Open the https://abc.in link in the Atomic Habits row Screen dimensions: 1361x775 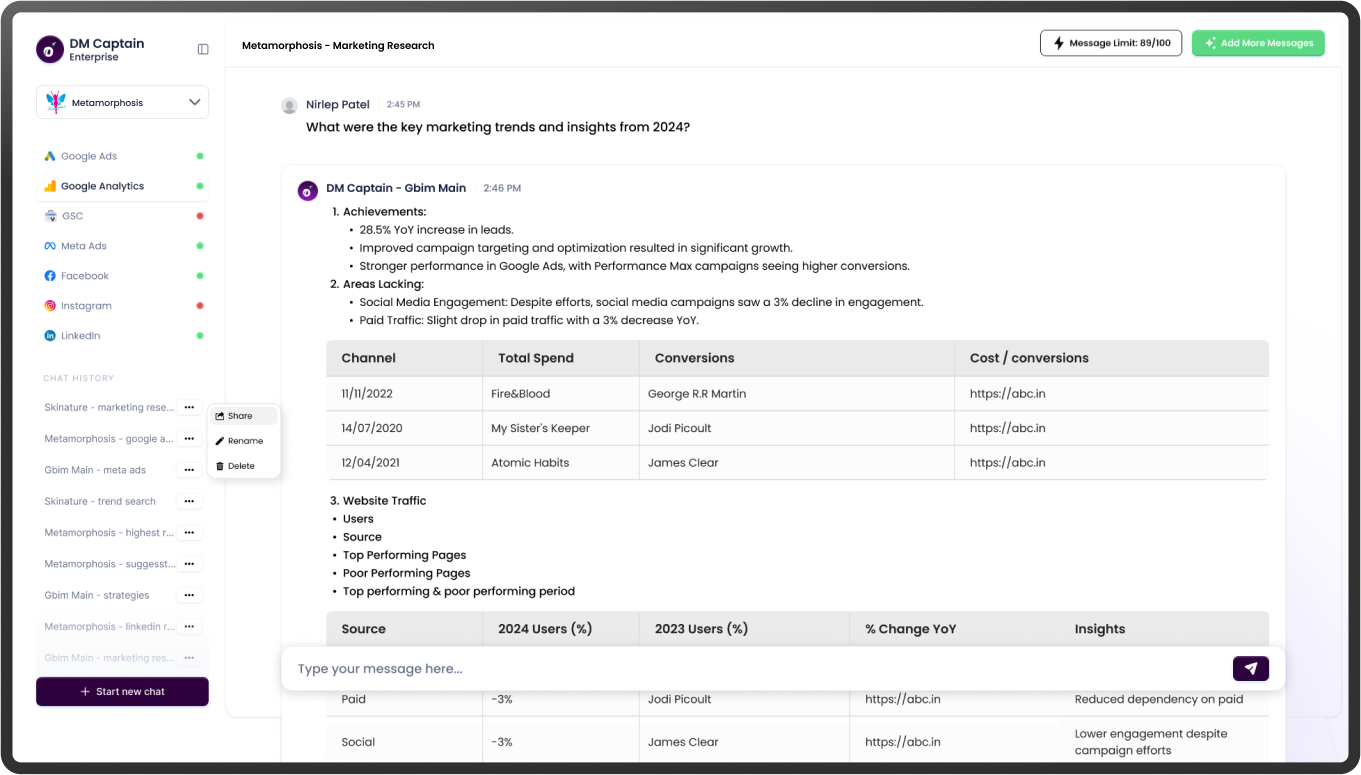click(1007, 463)
